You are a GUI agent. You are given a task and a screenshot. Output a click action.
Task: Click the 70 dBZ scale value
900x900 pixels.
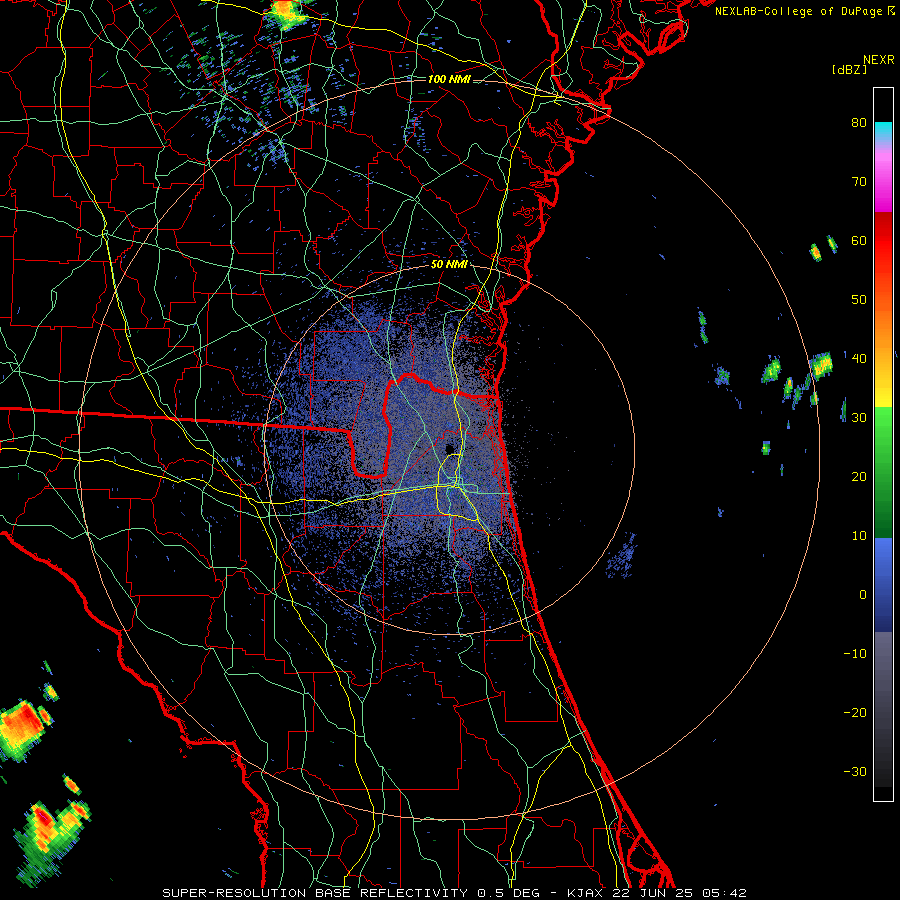point(859,181)
